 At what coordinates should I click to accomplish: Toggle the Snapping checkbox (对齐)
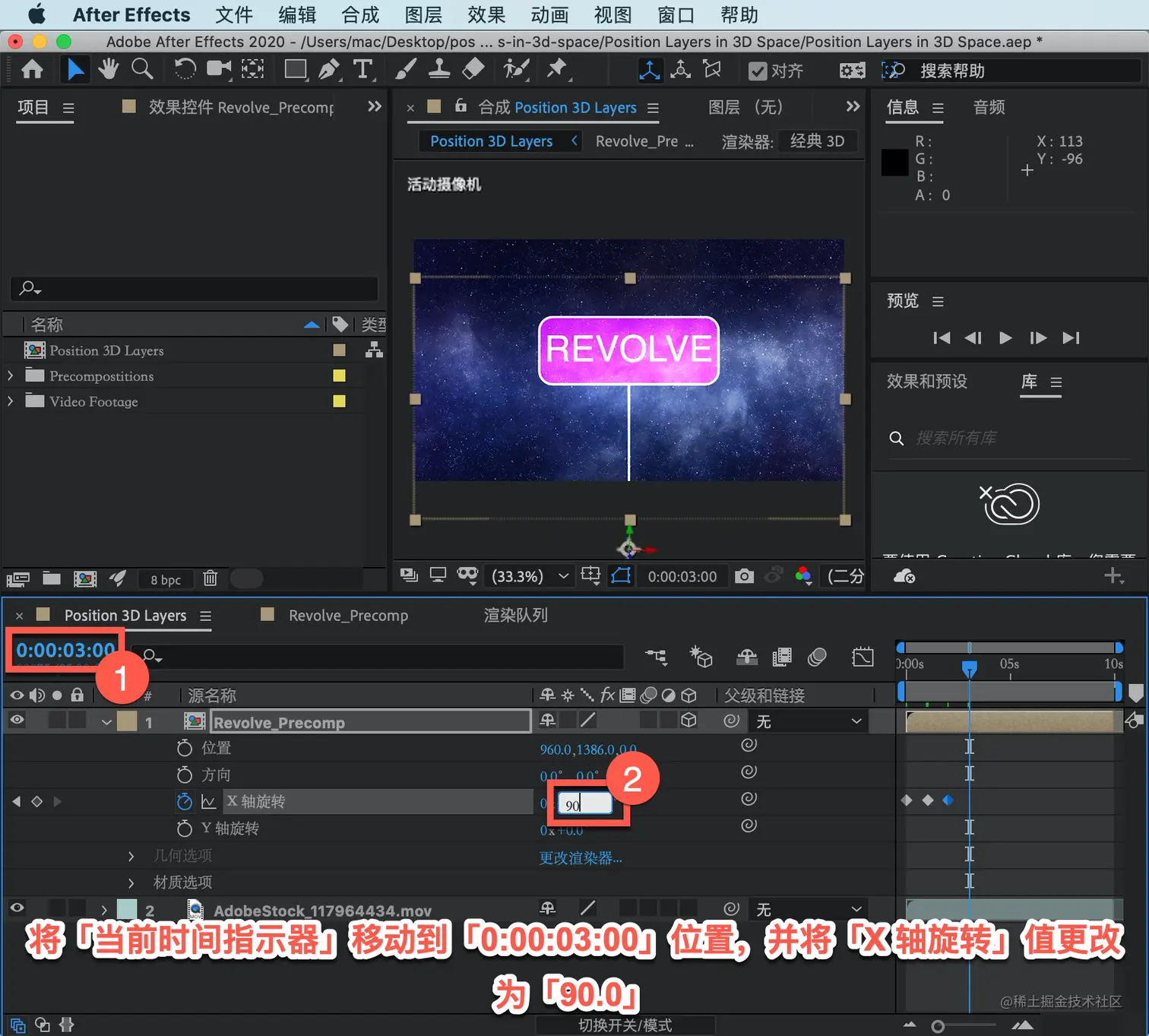click(758, 71)
